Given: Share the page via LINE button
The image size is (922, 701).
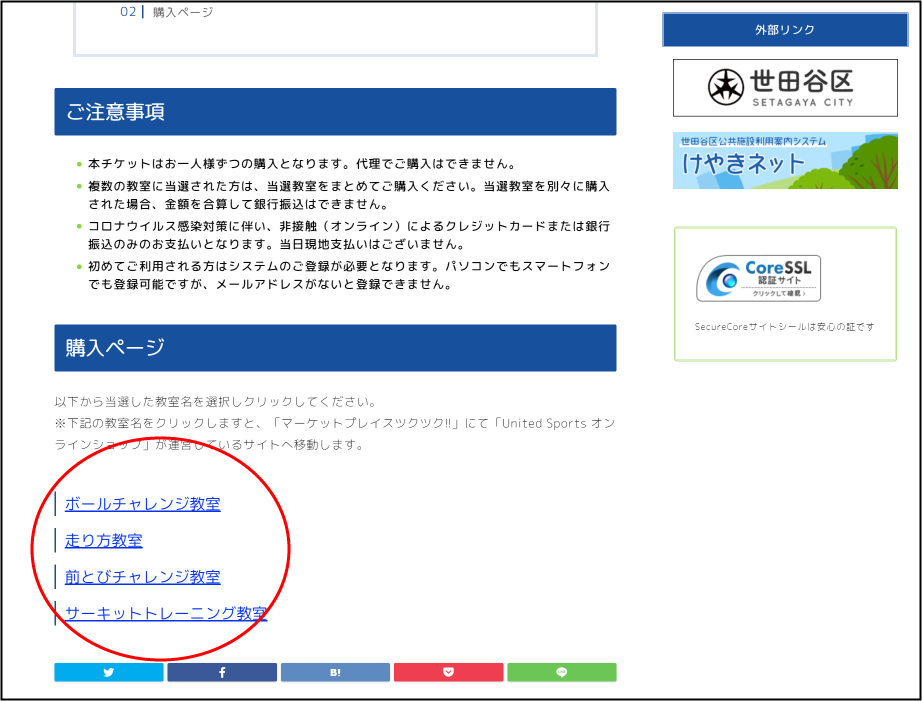Looking at the screenshot, I should click(562, 672).
